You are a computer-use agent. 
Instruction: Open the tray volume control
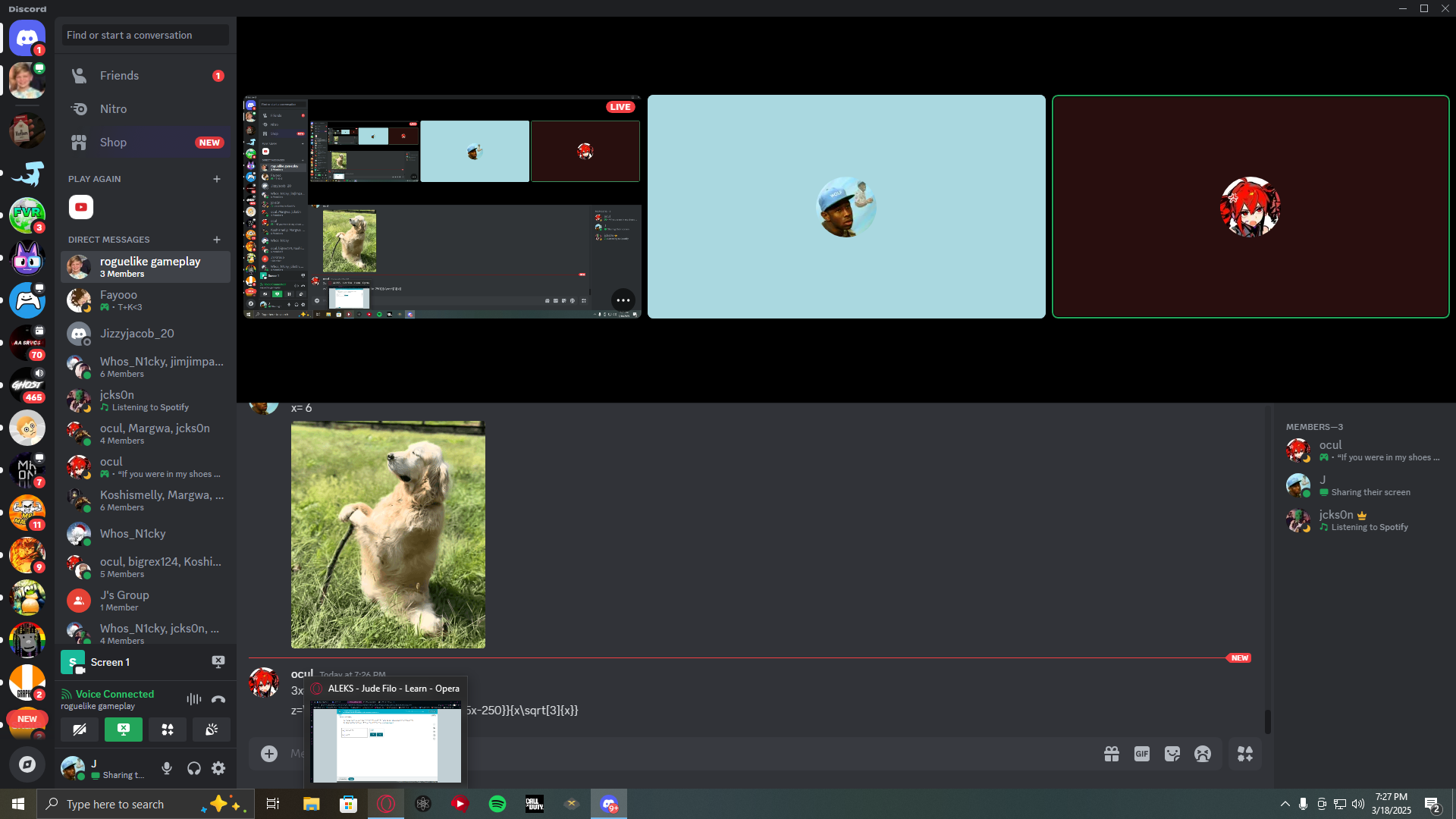click(x=1357, y=804)
